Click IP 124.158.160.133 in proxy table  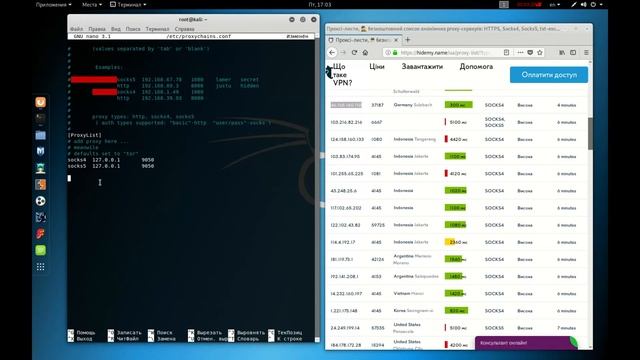click(x=347, y=139)
